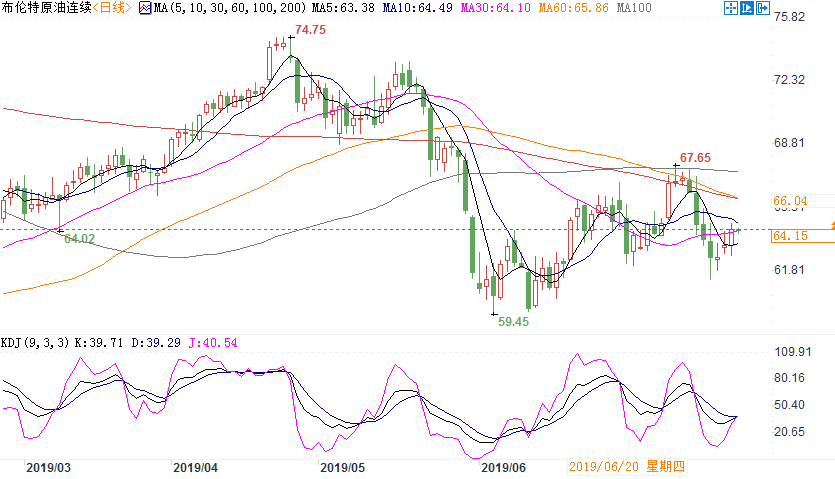Click the MA60:65.86 legend value
The height and width of the screenshot is (479, 835).
tap(573, 8)
